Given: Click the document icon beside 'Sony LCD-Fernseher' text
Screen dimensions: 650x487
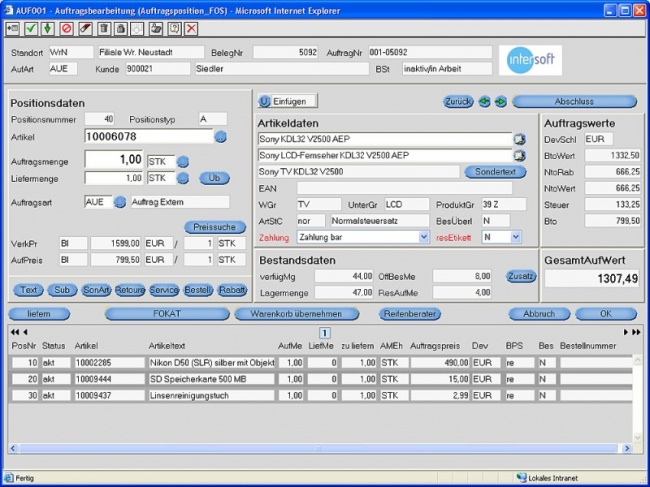Looking at the screenshot, I should [519, 156].
